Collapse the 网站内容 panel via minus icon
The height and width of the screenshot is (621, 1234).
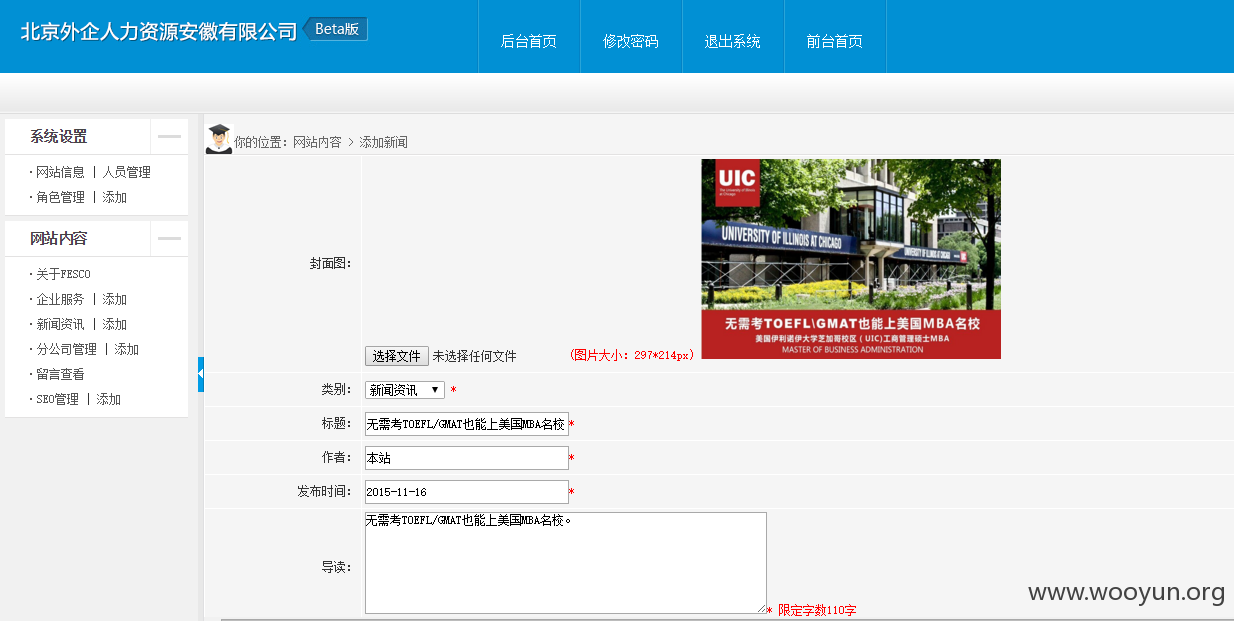pos(169,239)
